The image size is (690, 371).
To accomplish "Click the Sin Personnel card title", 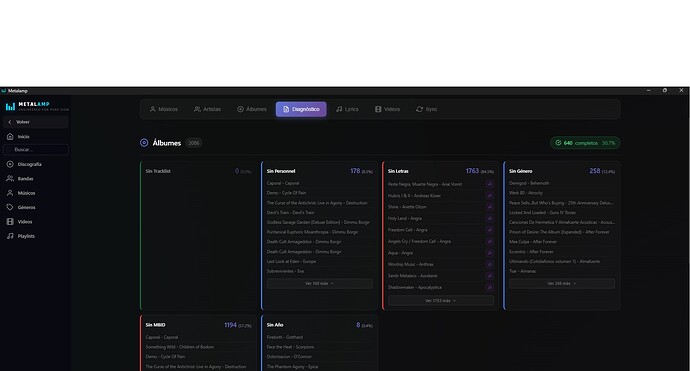I will [281, 171].
